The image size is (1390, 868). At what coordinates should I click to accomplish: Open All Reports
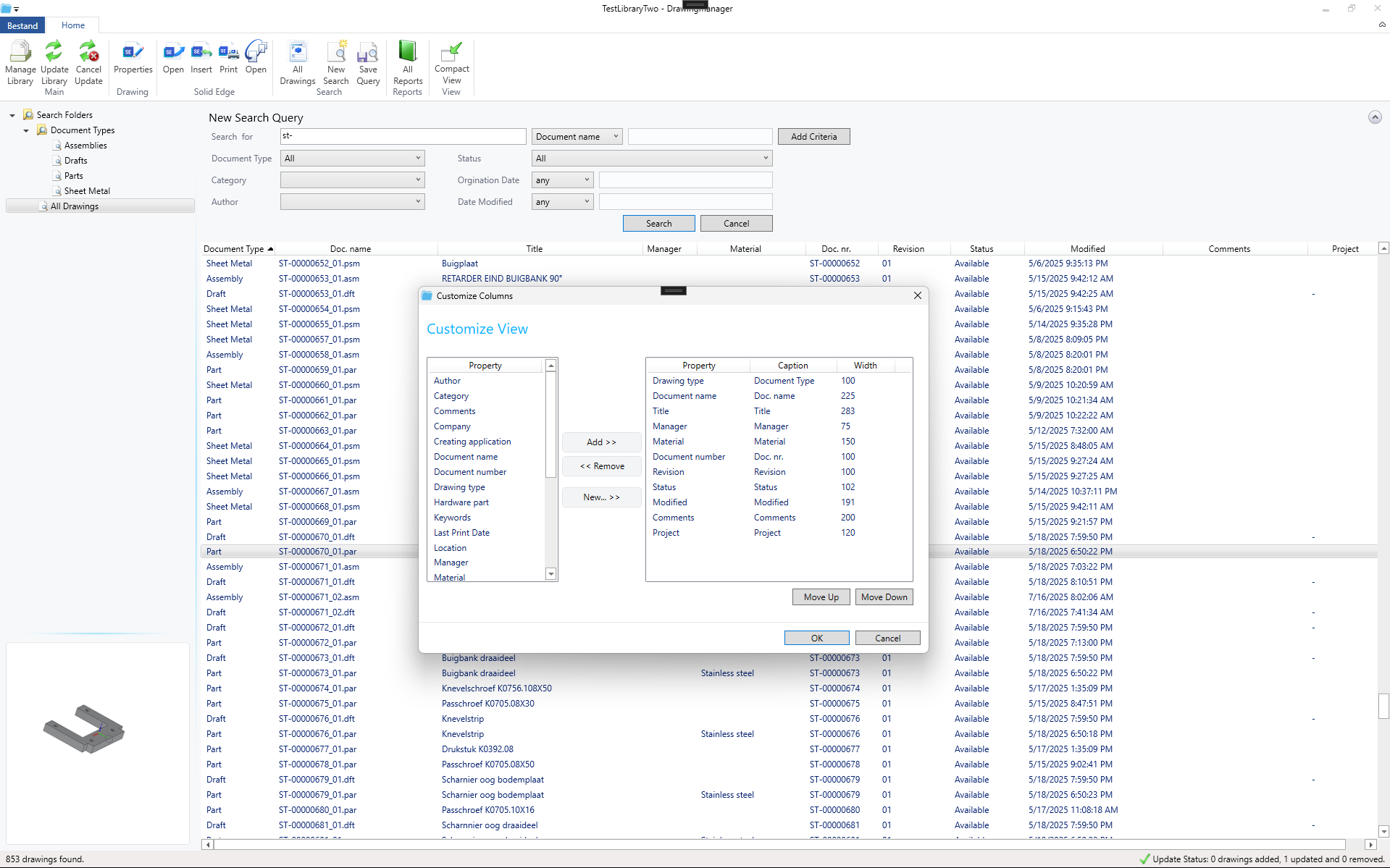tap(407, 62)
